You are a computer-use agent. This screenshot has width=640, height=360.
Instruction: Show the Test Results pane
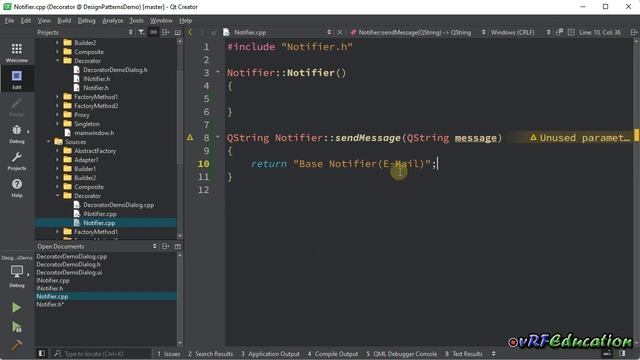pyautogui.click(x=464, y=354)
